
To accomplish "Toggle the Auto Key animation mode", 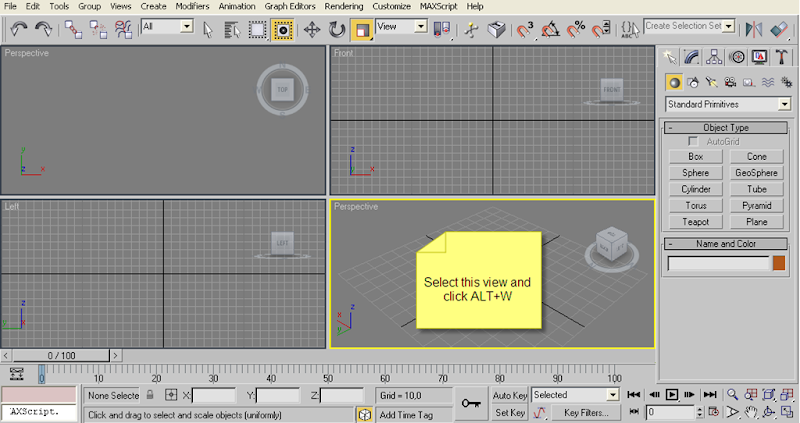I will pyautogui.click(x=510, y=395).
